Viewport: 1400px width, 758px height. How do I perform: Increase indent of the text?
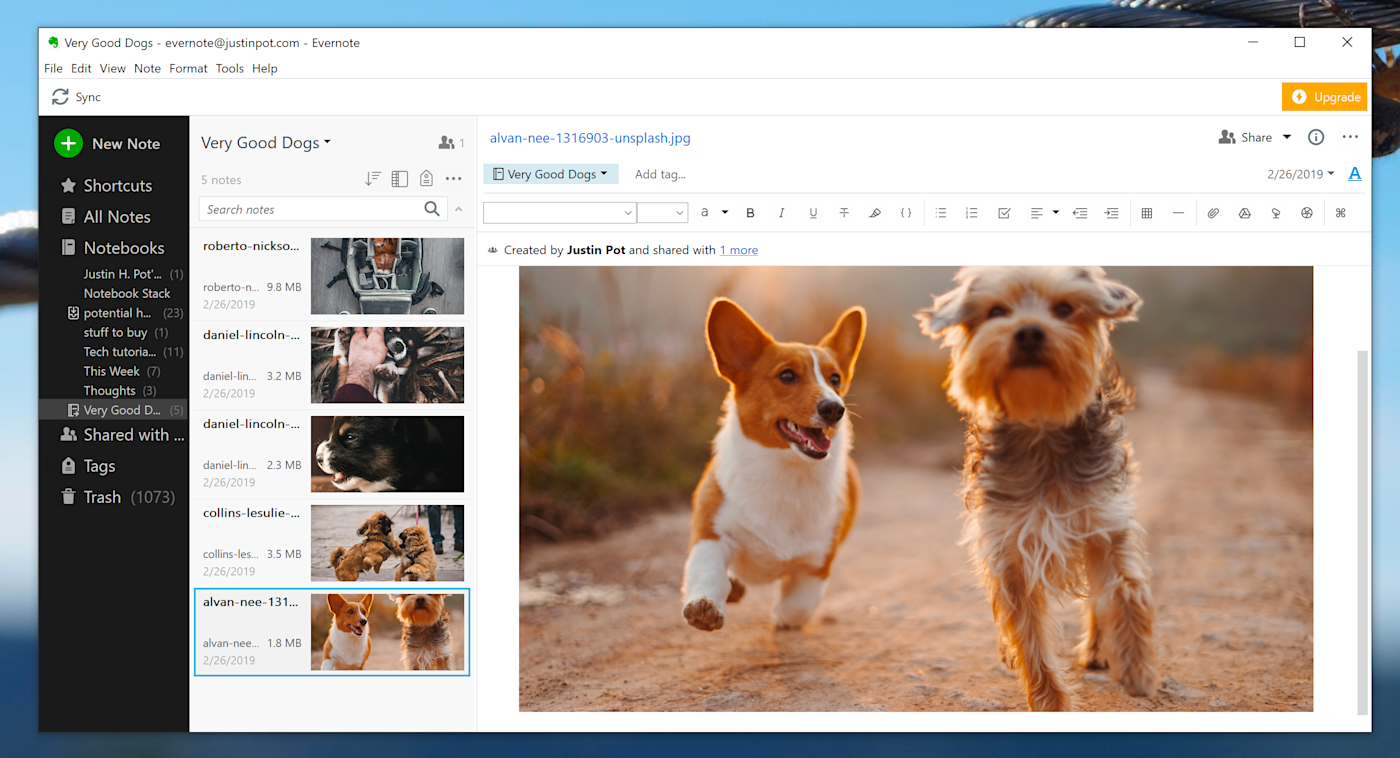tap(1111, 213)
